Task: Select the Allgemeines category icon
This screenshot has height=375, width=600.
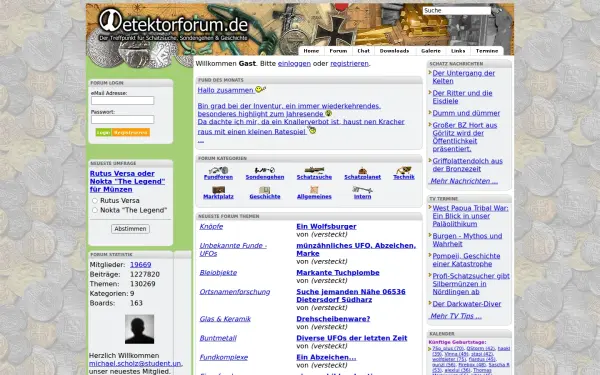Action: [x=314, y=190]
